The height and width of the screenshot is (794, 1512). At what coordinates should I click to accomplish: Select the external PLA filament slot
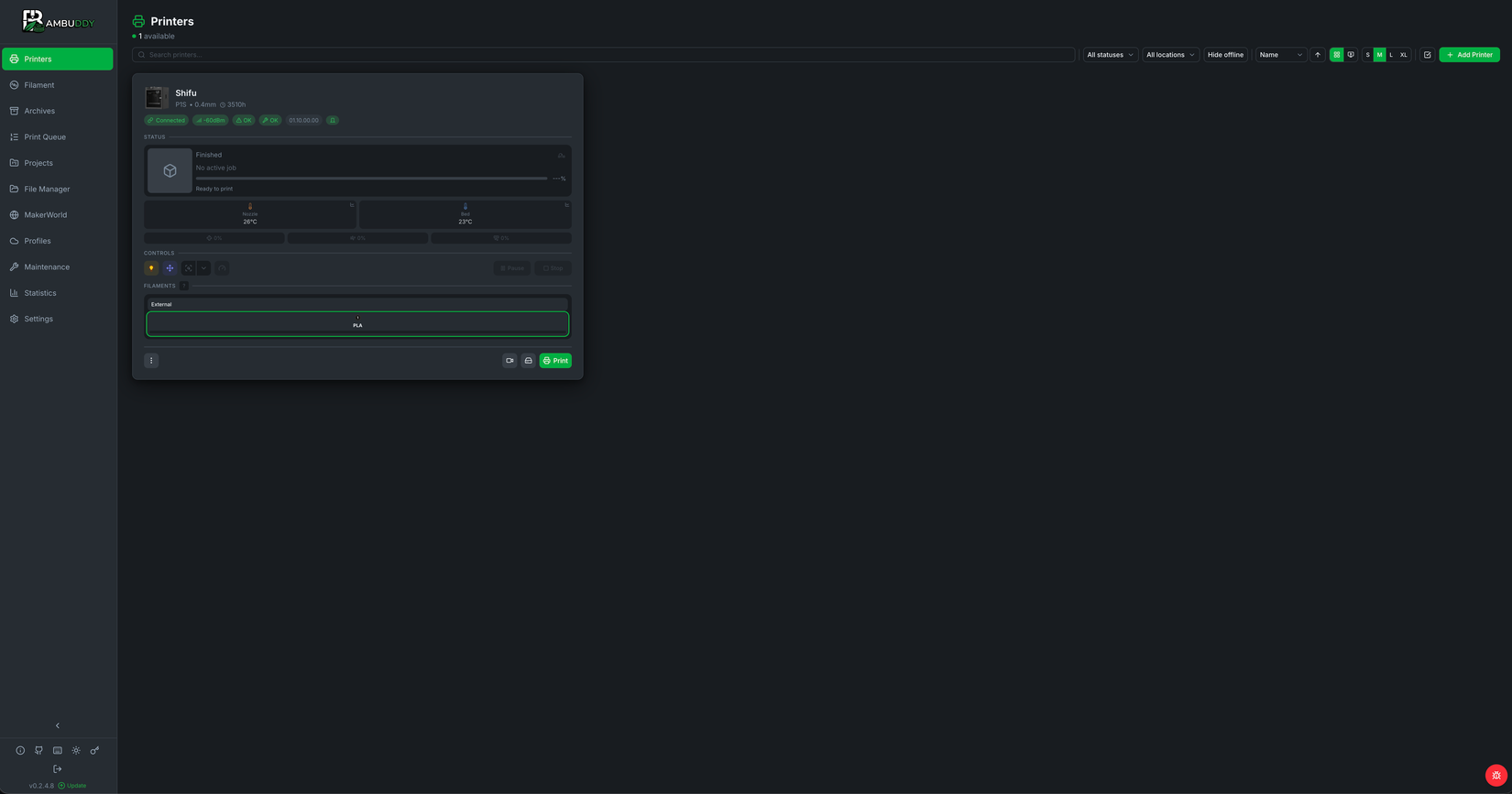(x=357, y=323)
